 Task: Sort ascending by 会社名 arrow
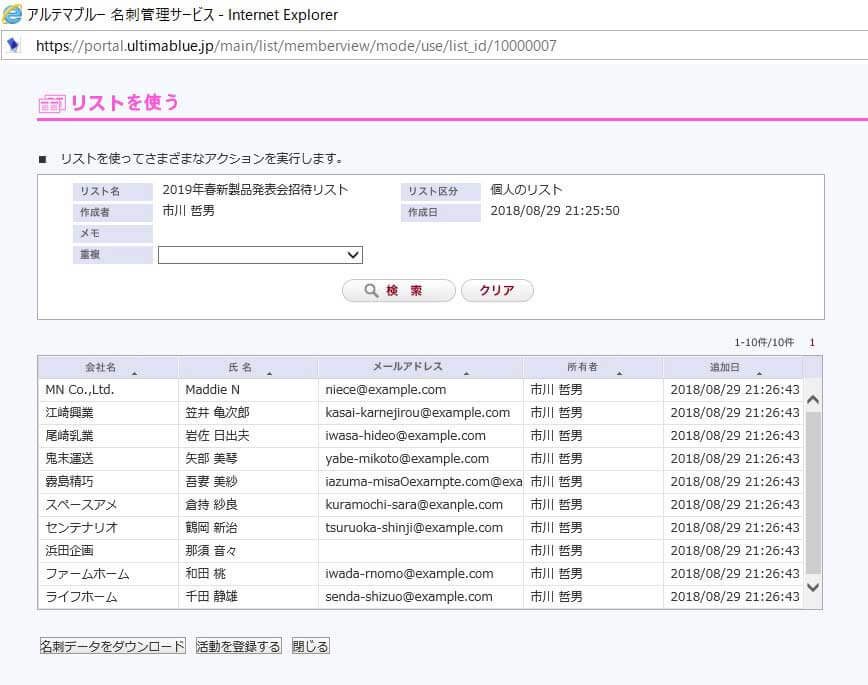click(134, 373)
